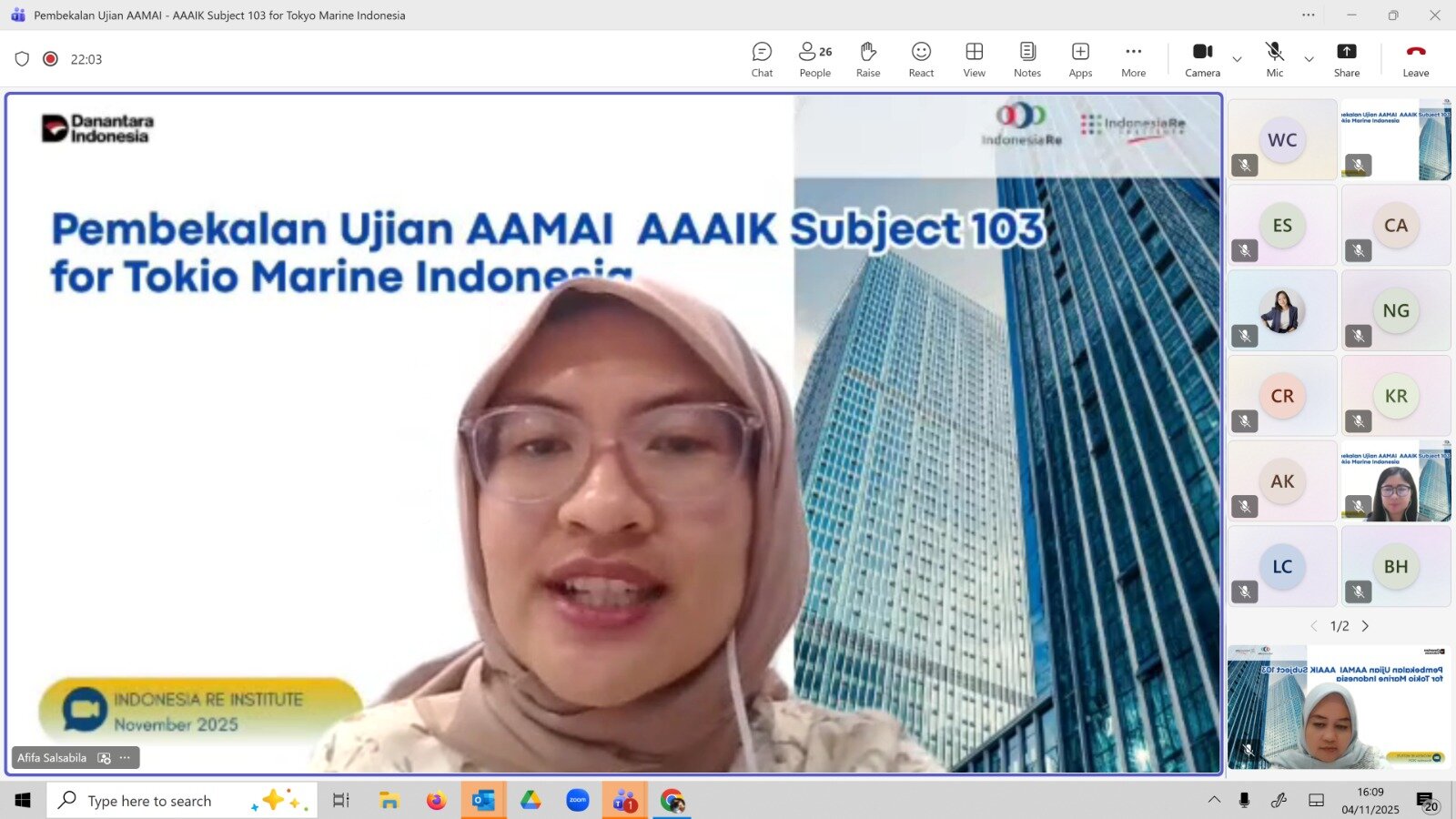The width and height of the screenshot is (1456, 819).
Task: Open the More actions menu
Action: click(1133, 60)
